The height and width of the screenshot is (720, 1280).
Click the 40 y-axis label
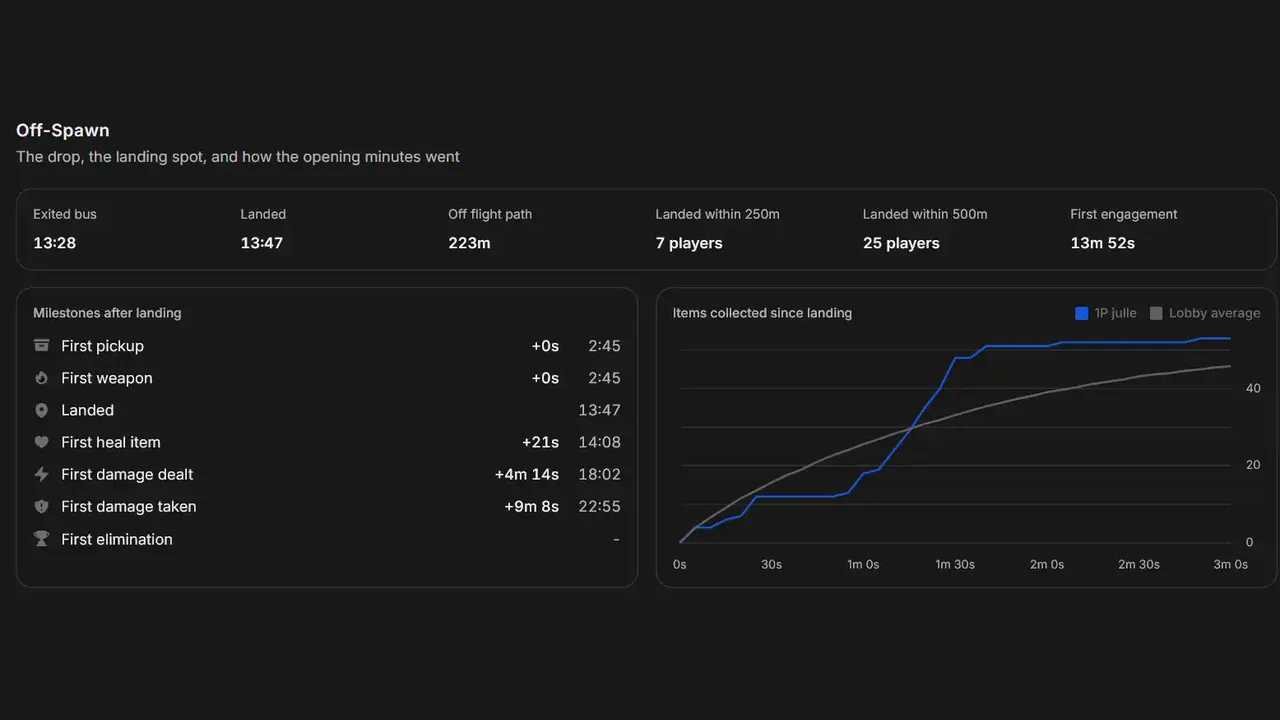(1253, 388)
